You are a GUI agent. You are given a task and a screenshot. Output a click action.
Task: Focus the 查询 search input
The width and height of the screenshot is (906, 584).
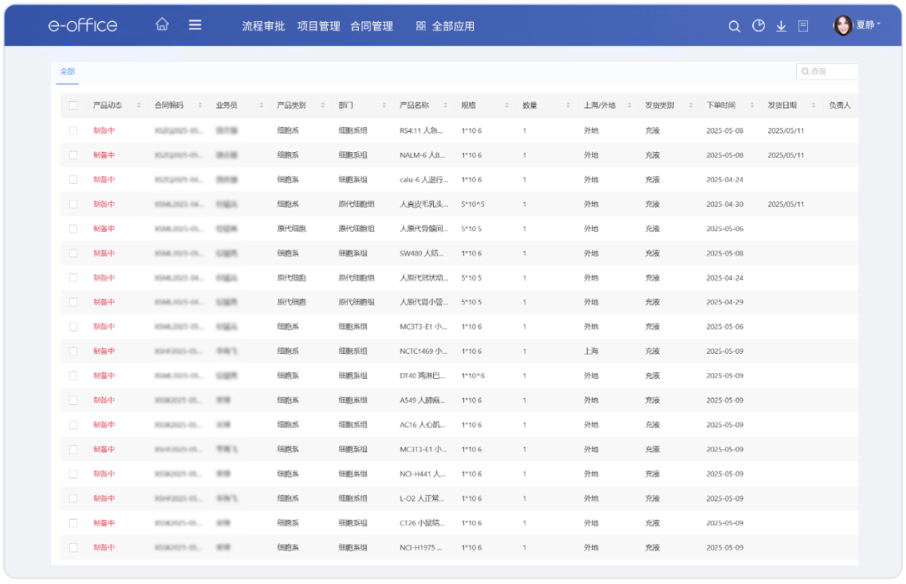point(827,72)
